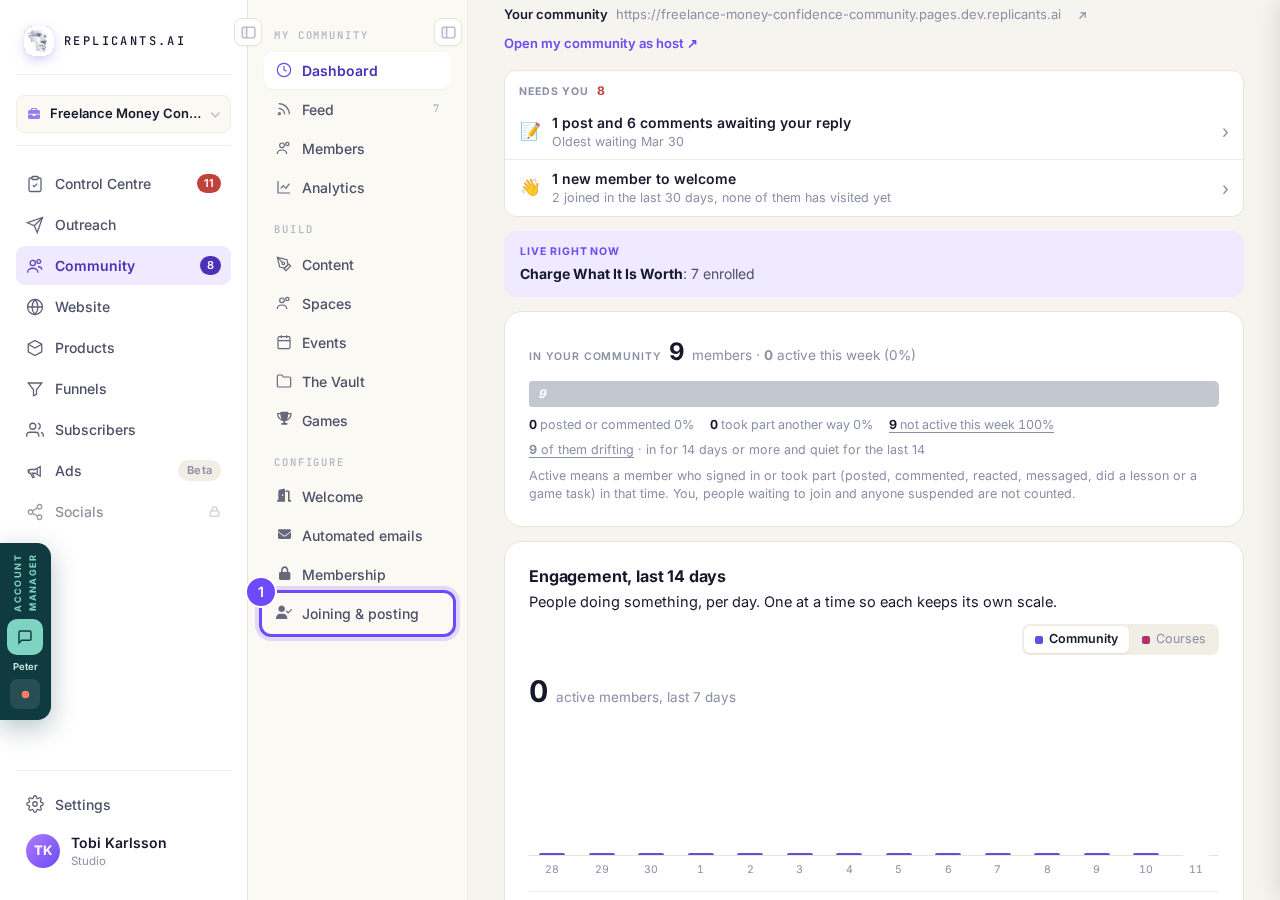
Task: Collapse the My Community panel
Action: pos(448,32)
